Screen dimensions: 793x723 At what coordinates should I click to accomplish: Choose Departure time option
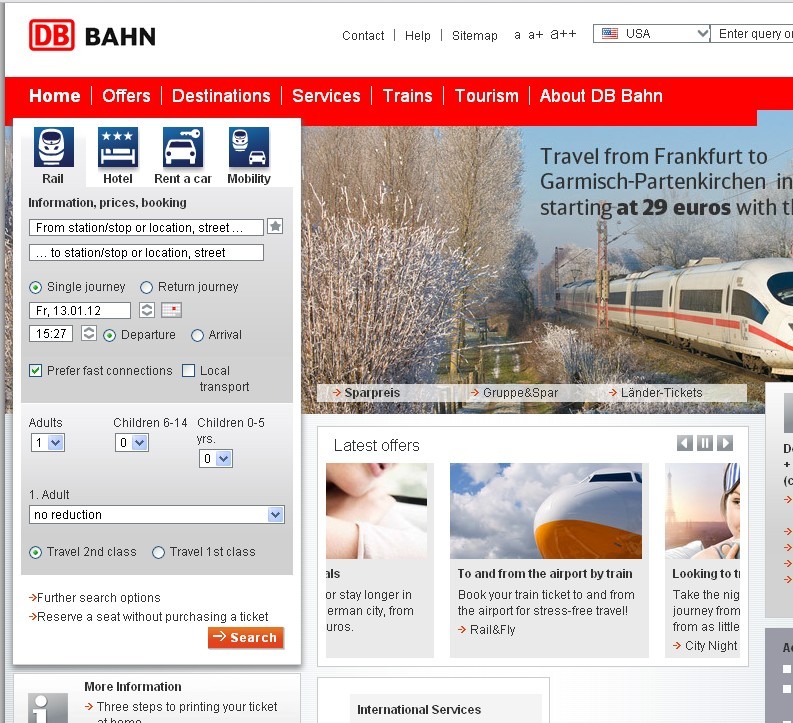click(109, 335)
